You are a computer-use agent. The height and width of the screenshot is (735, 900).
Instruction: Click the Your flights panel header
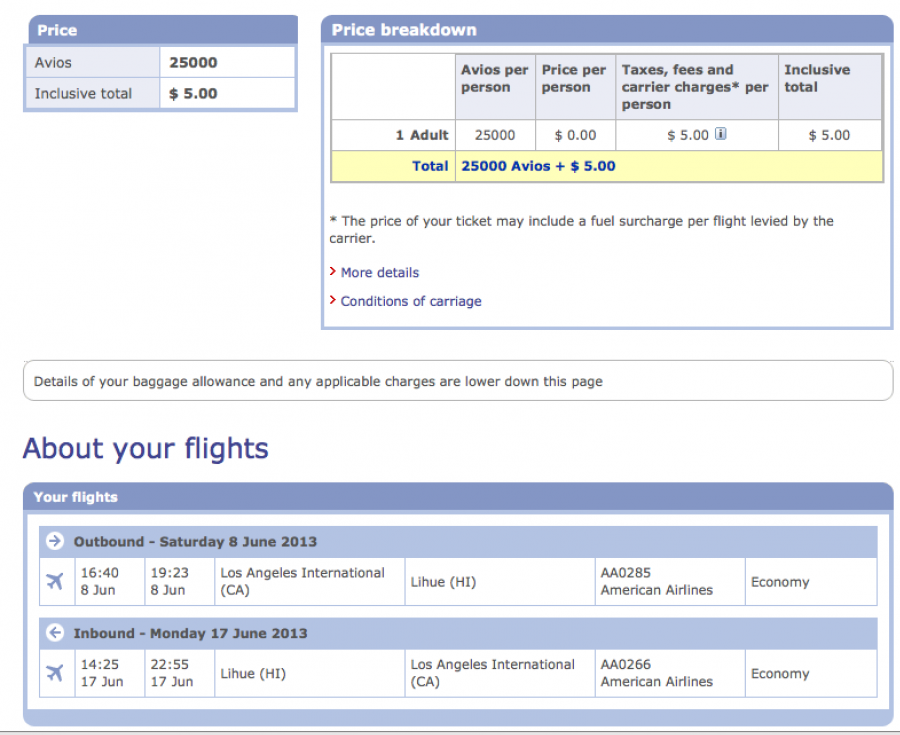(458, 497)
